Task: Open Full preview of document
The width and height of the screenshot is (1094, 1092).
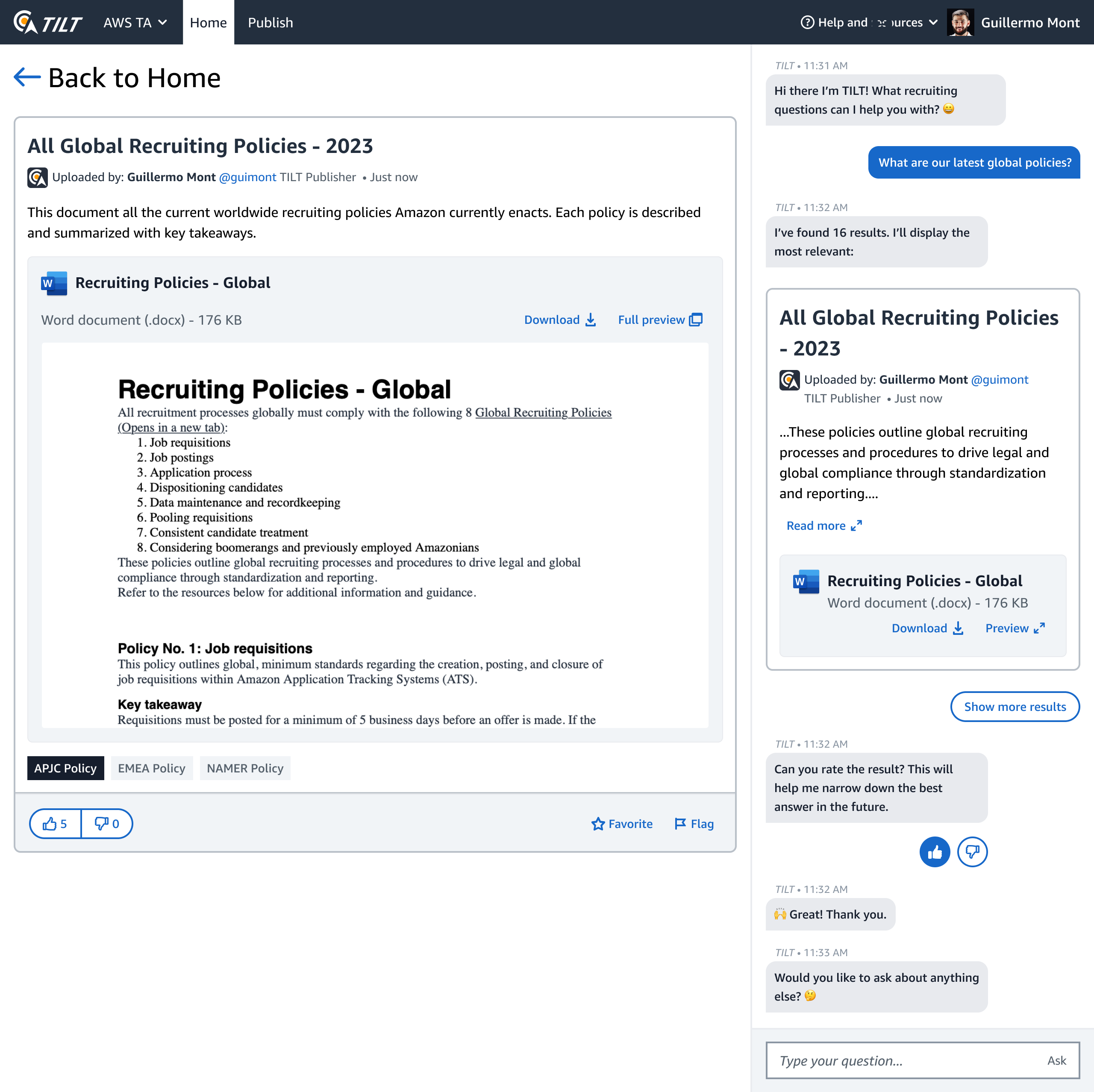Action: 660,320
